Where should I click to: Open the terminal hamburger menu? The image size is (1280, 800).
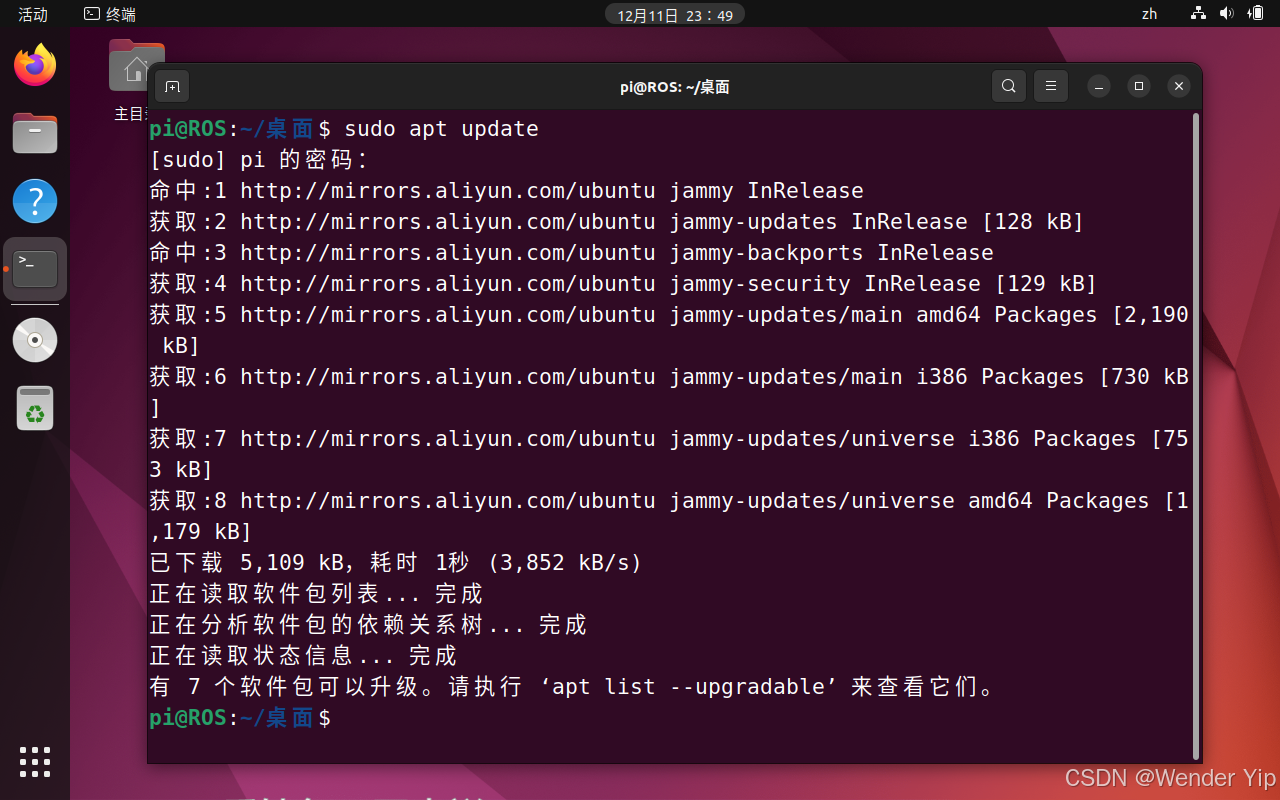pos(1051,86)
